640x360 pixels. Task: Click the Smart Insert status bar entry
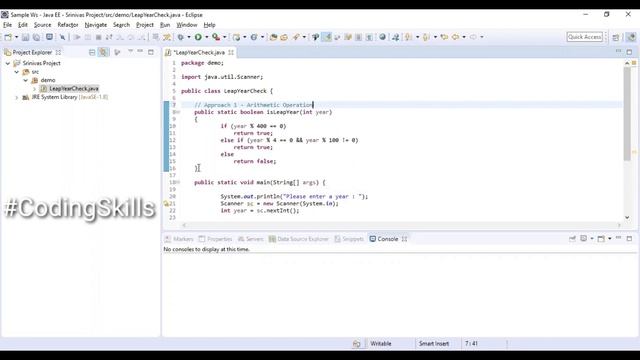tap(434, 344)
